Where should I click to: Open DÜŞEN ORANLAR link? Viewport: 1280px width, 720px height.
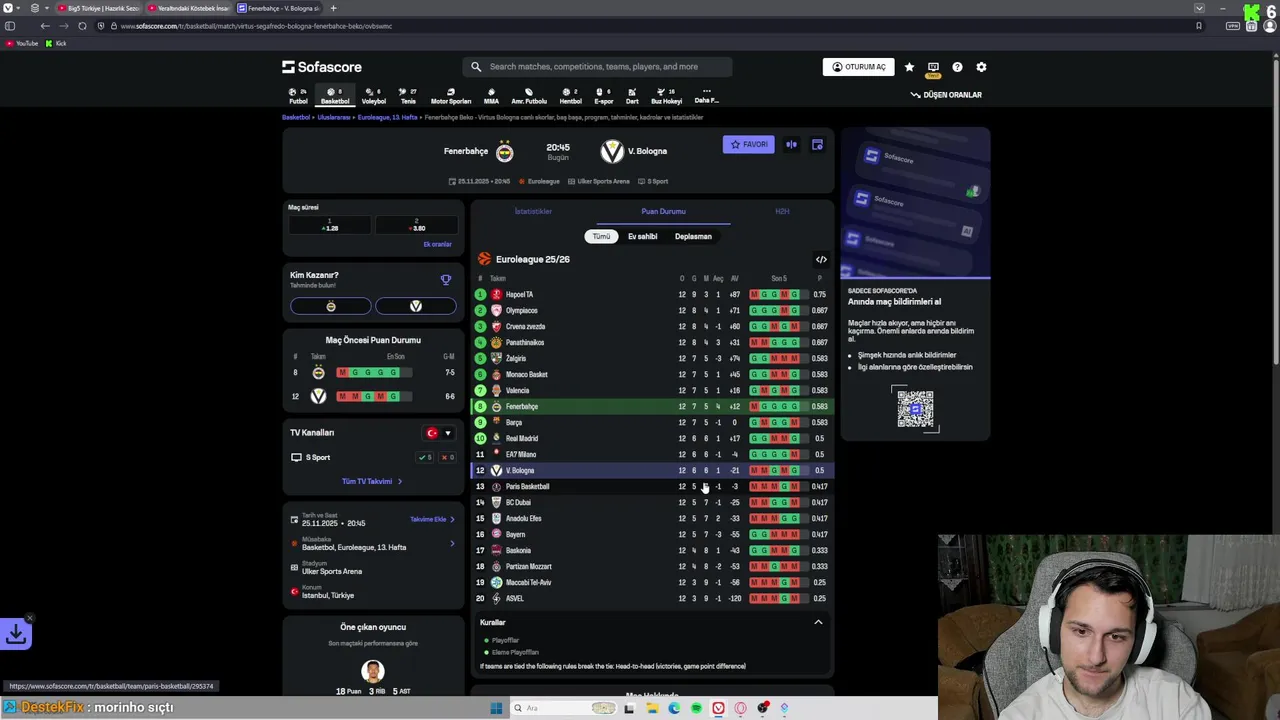coord(946,95)
